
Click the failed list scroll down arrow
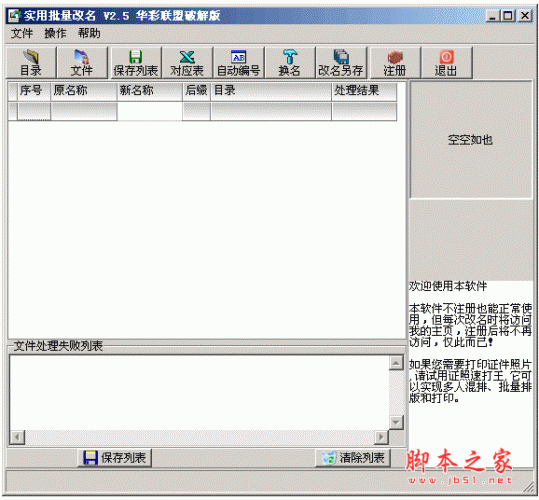[396, 422]
